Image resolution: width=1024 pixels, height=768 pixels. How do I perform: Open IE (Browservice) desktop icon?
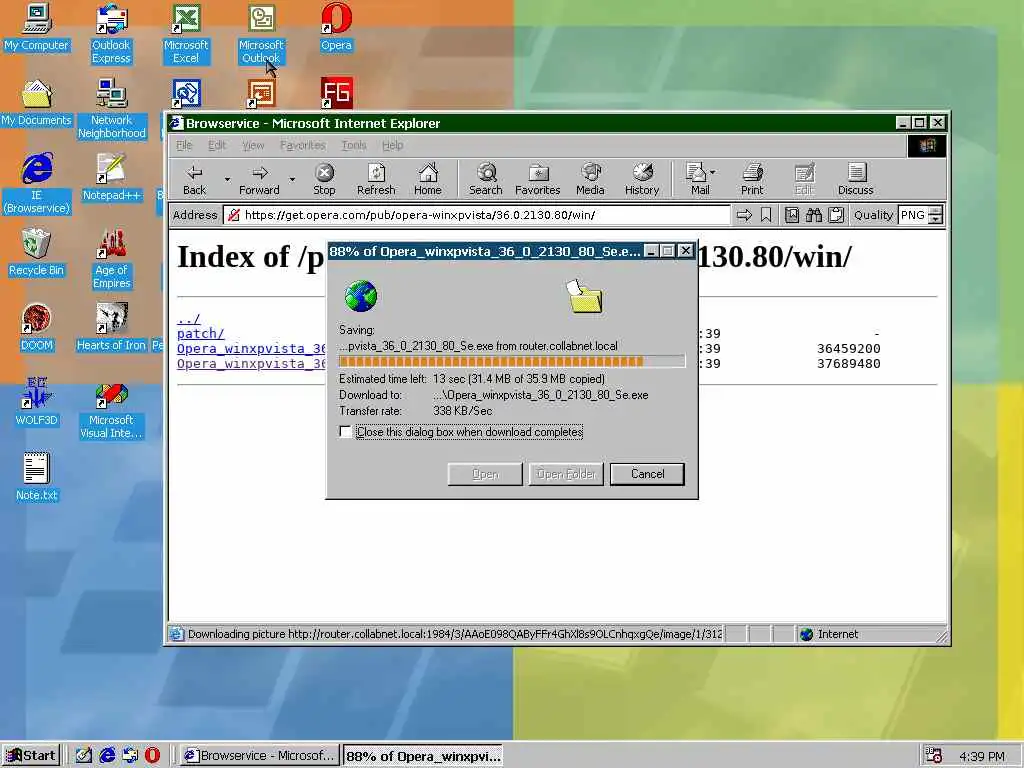pyautogui.click(x=36, y=184)
